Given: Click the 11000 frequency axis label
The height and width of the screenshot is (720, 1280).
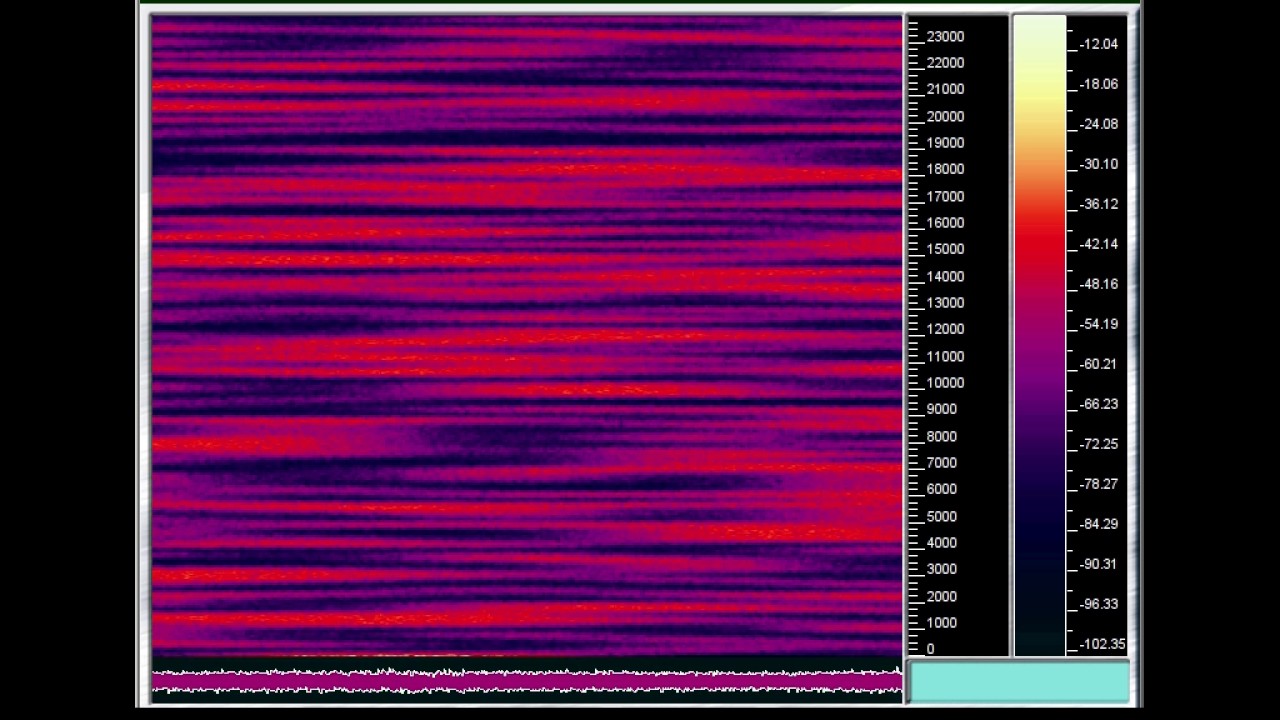Looking at the screenshot, I should pyautogui.click(x=945, y=357).
